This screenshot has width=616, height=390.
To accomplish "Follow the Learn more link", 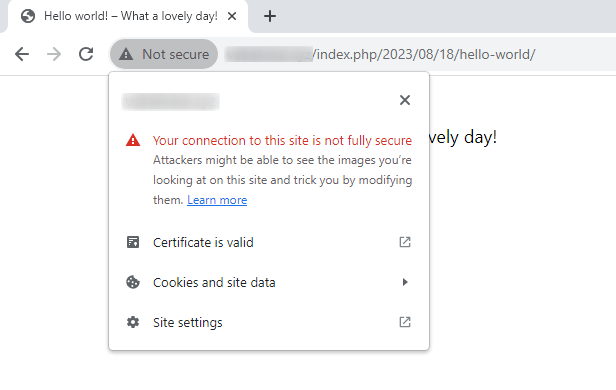I will point(217,200).
